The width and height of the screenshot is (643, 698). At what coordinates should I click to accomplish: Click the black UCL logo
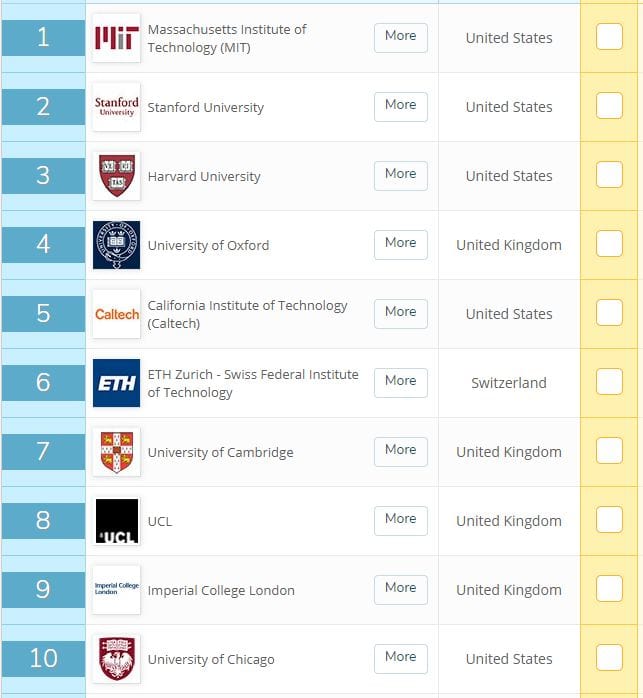coord(116,521)
